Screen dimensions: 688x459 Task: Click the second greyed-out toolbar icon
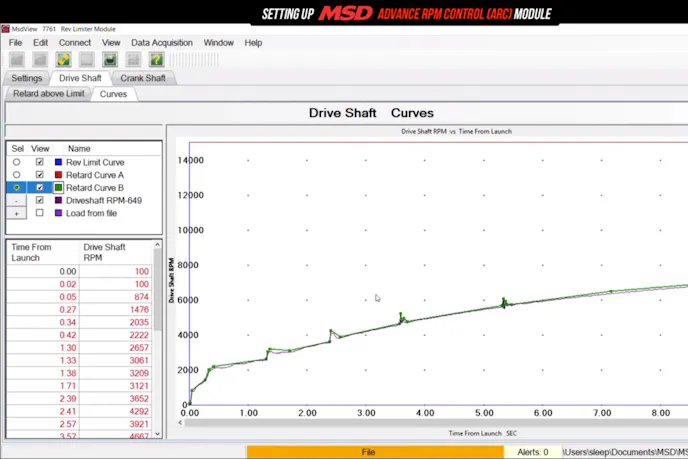pyautogui.click(x=39, y=60)
